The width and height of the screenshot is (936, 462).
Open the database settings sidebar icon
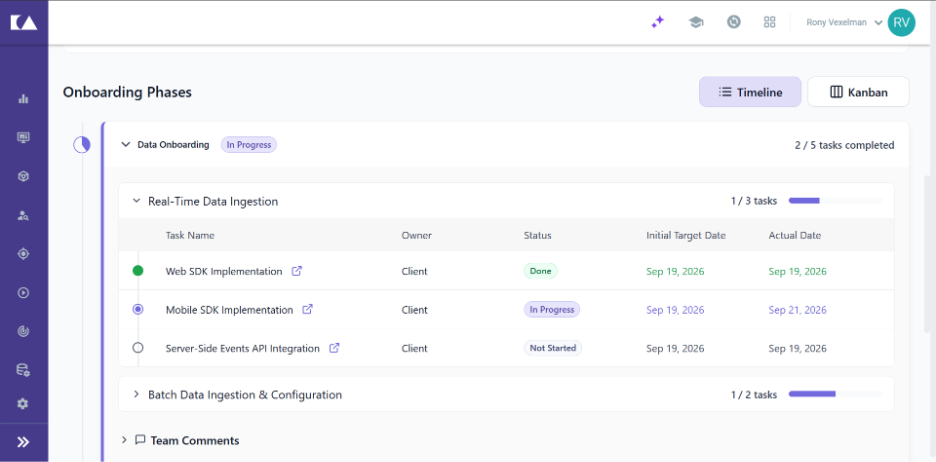pyautogui.click(x=23, y=370)
